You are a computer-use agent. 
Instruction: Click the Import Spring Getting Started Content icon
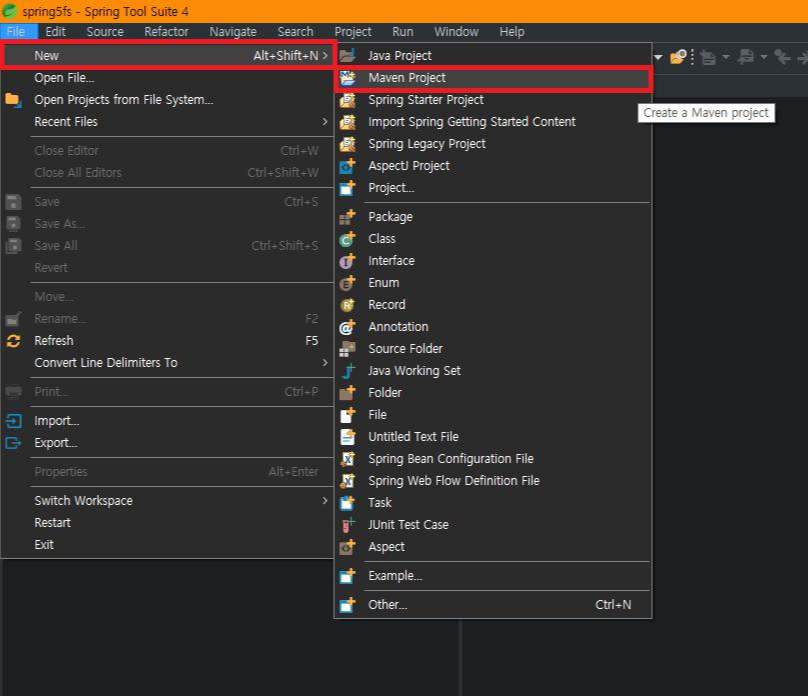coord(348,122)
